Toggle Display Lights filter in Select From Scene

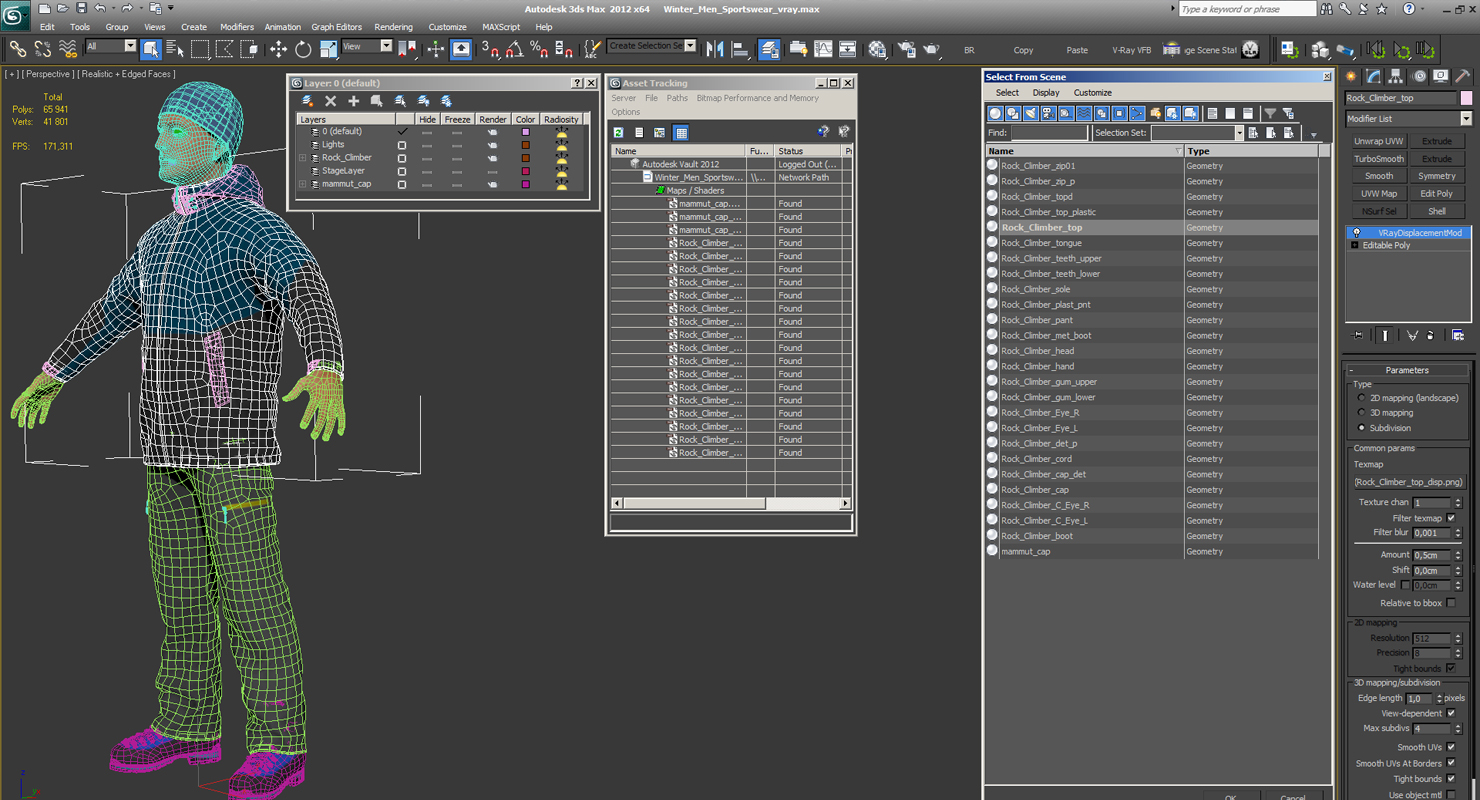1030,113
